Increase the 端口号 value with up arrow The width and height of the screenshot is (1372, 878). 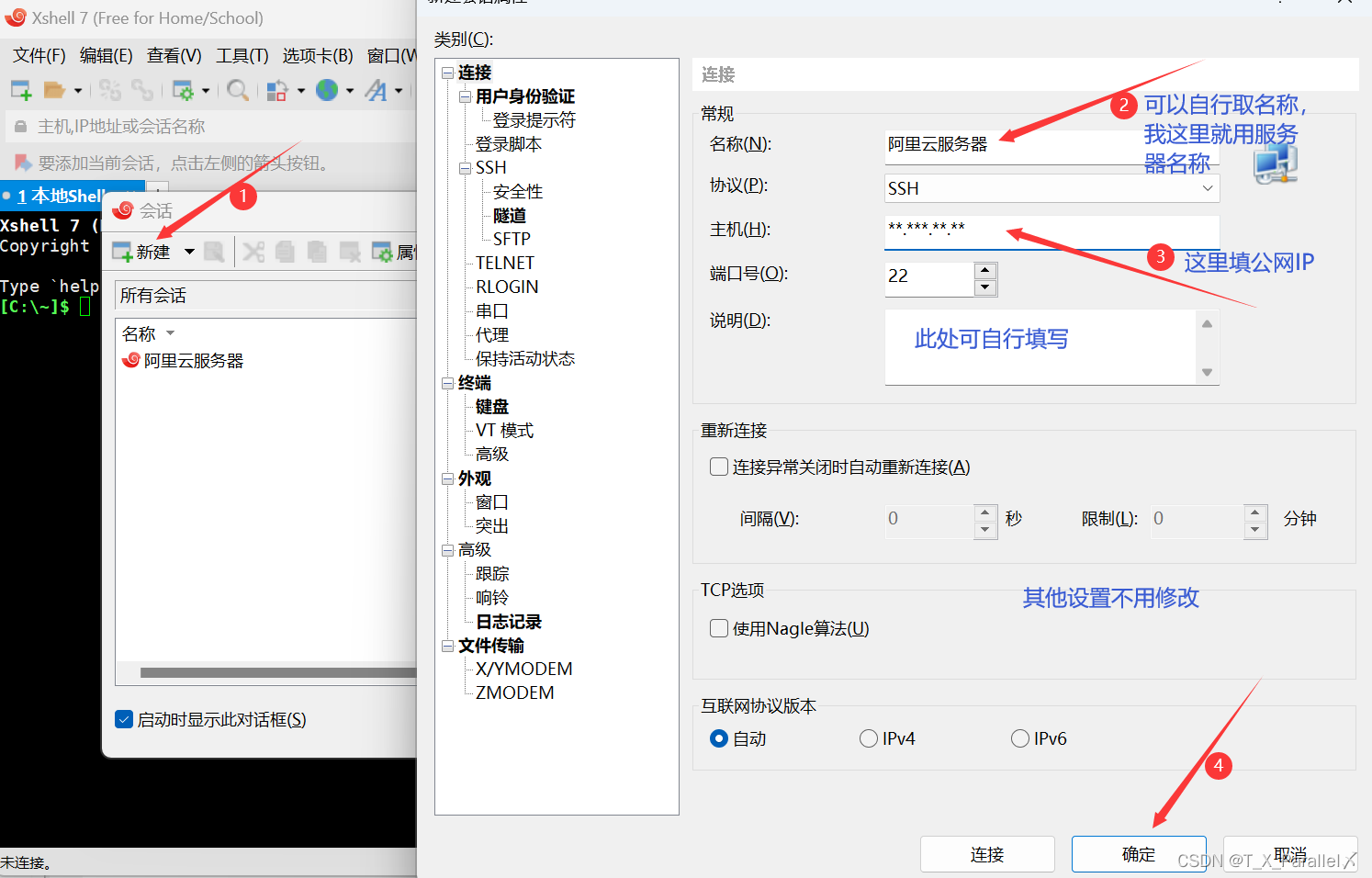tap(985, 271)
